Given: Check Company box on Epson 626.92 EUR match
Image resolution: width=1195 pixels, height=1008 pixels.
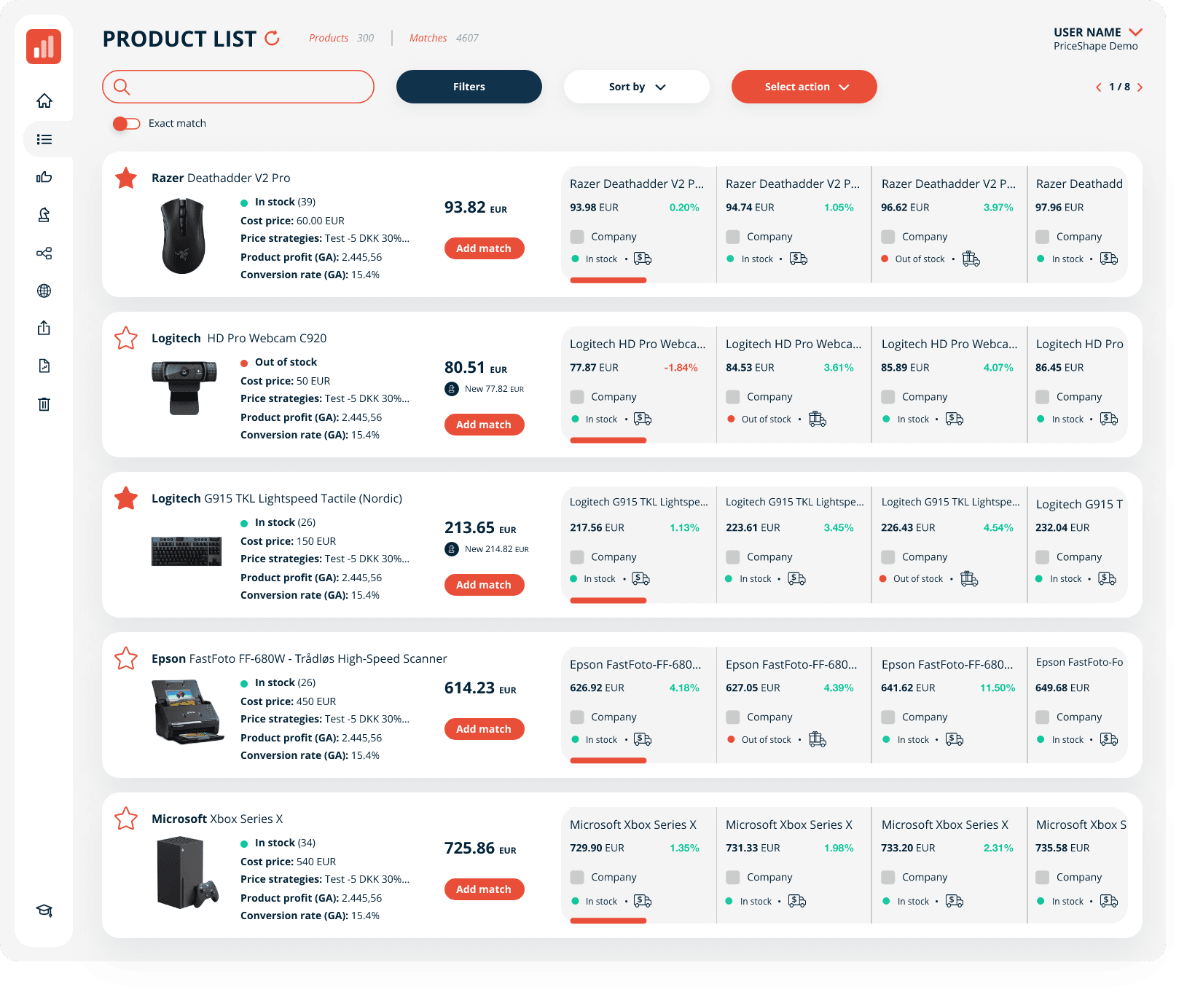Looking at the screenshot, I should (x=577, y=717).
